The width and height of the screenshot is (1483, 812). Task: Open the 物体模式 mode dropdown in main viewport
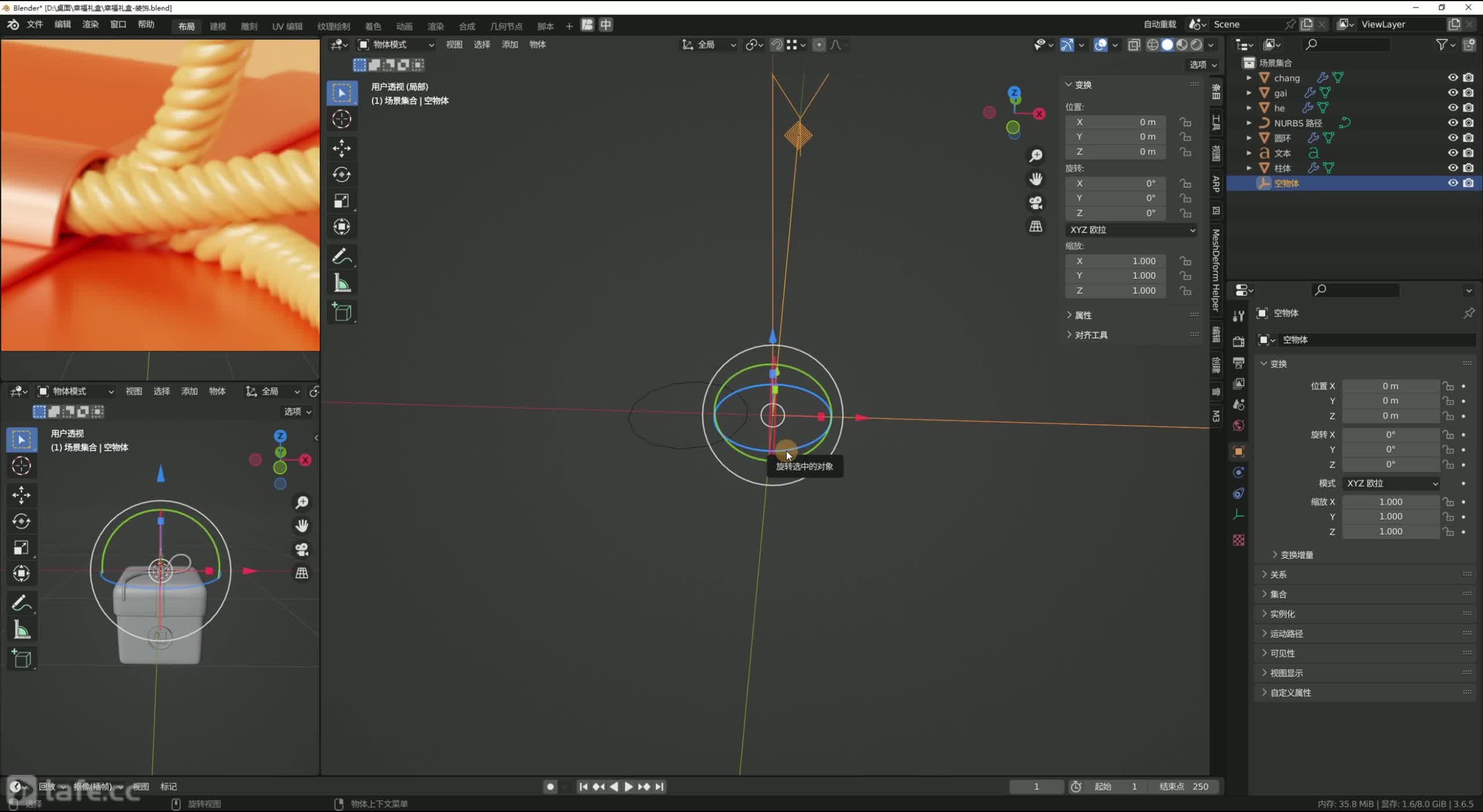coord(396,45)
